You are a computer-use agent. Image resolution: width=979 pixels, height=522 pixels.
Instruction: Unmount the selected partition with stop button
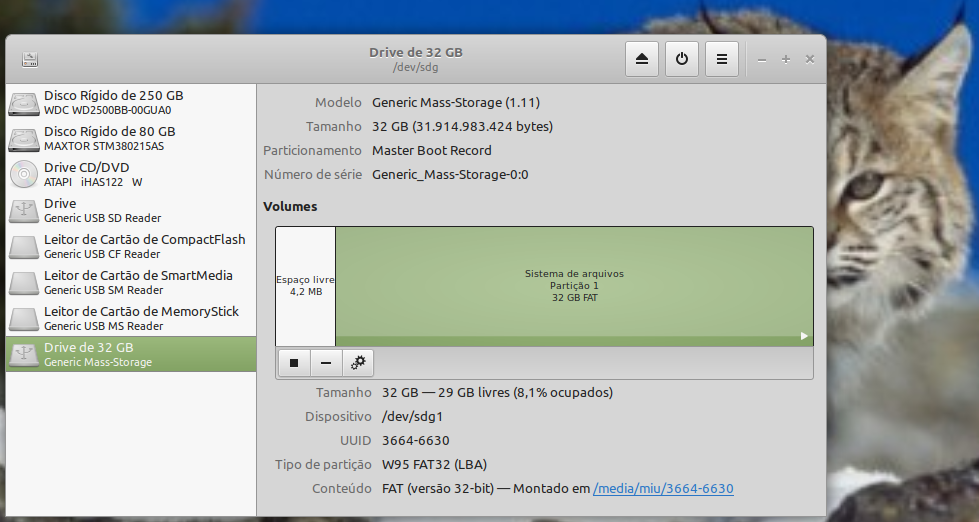pos(294,363)
